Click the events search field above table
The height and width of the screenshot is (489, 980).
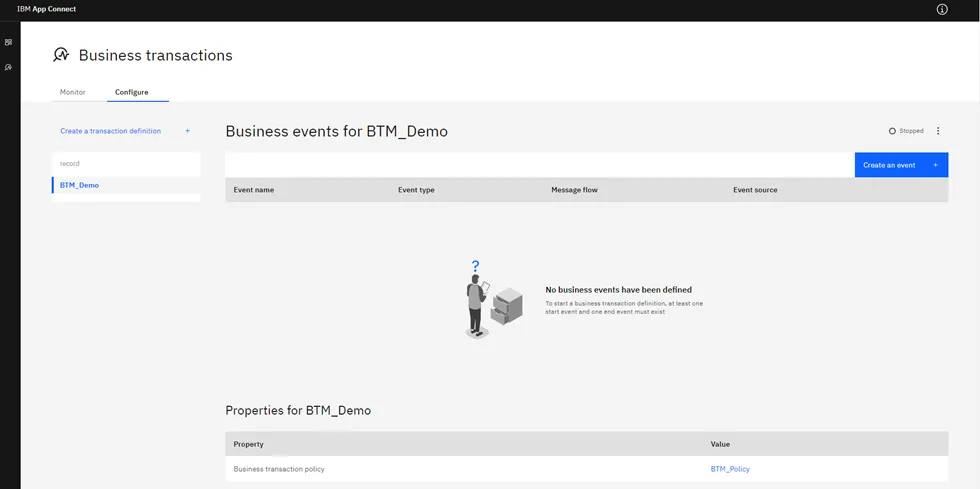coord(540,165)
